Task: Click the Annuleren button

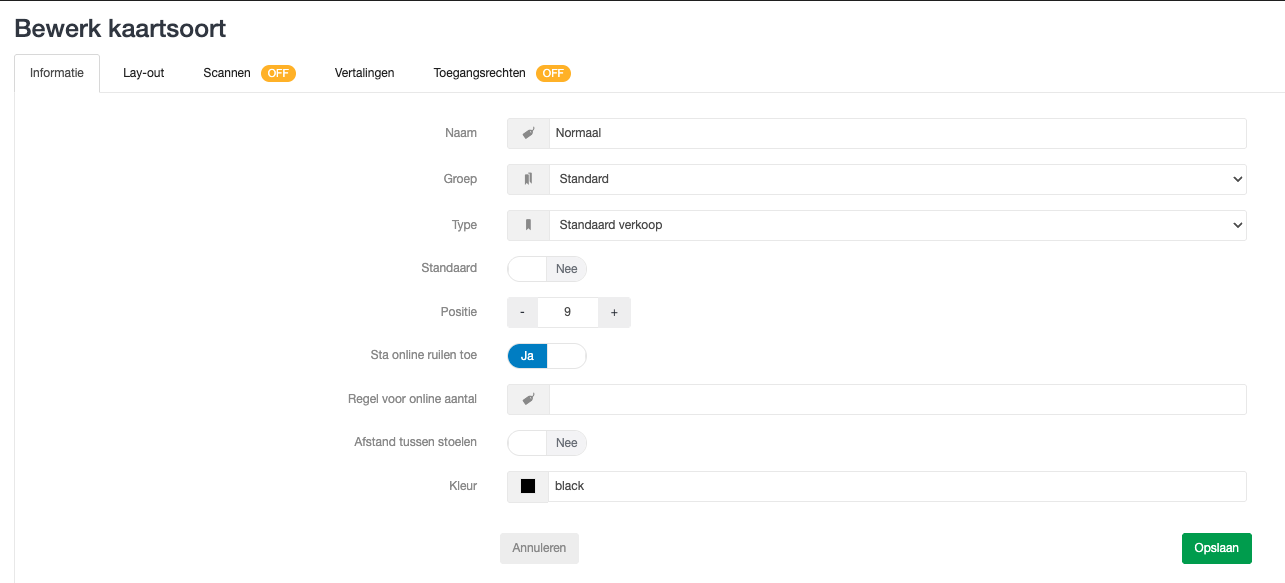Action: (539, 548)
